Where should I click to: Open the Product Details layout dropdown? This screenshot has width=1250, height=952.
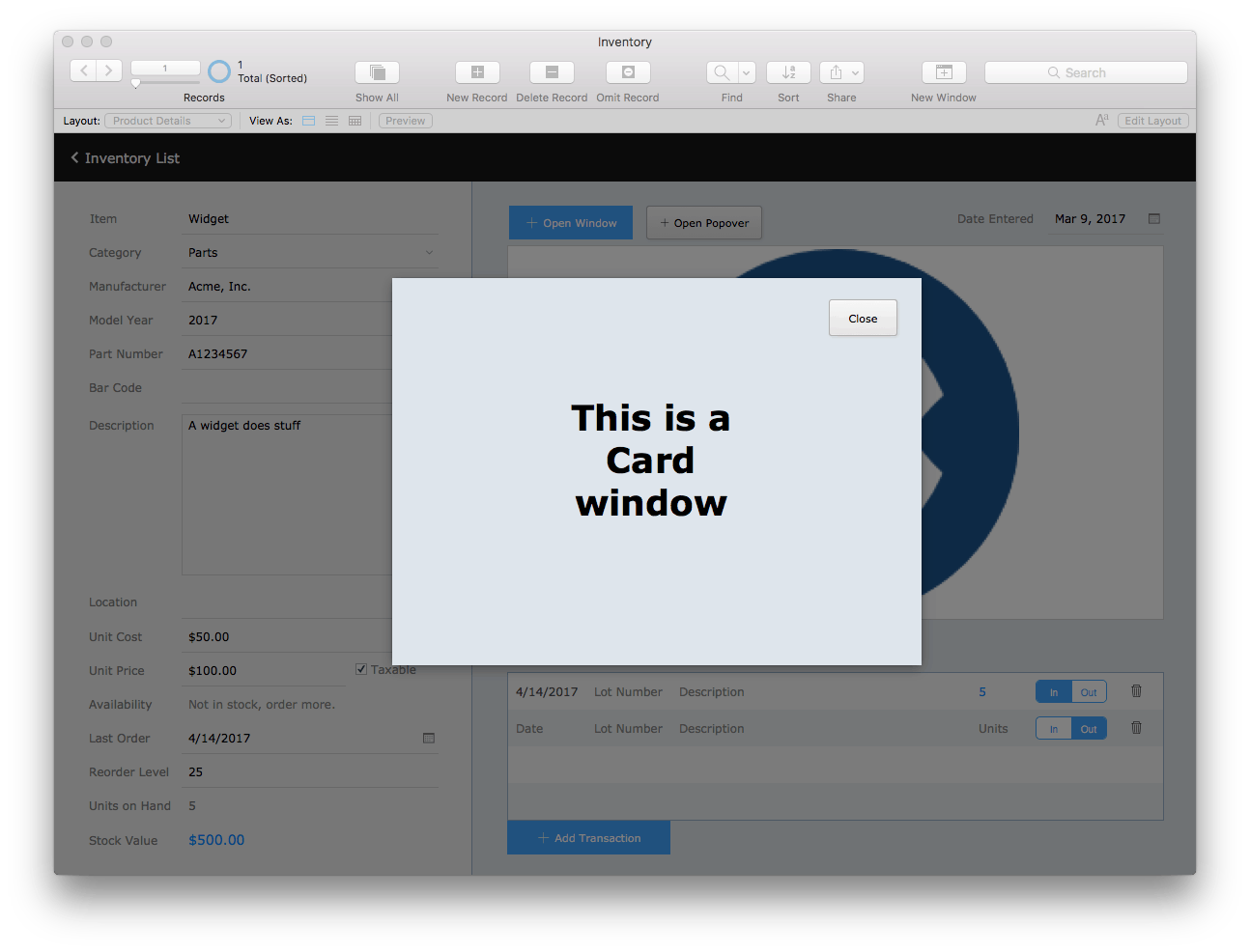[x=167, y=121]
